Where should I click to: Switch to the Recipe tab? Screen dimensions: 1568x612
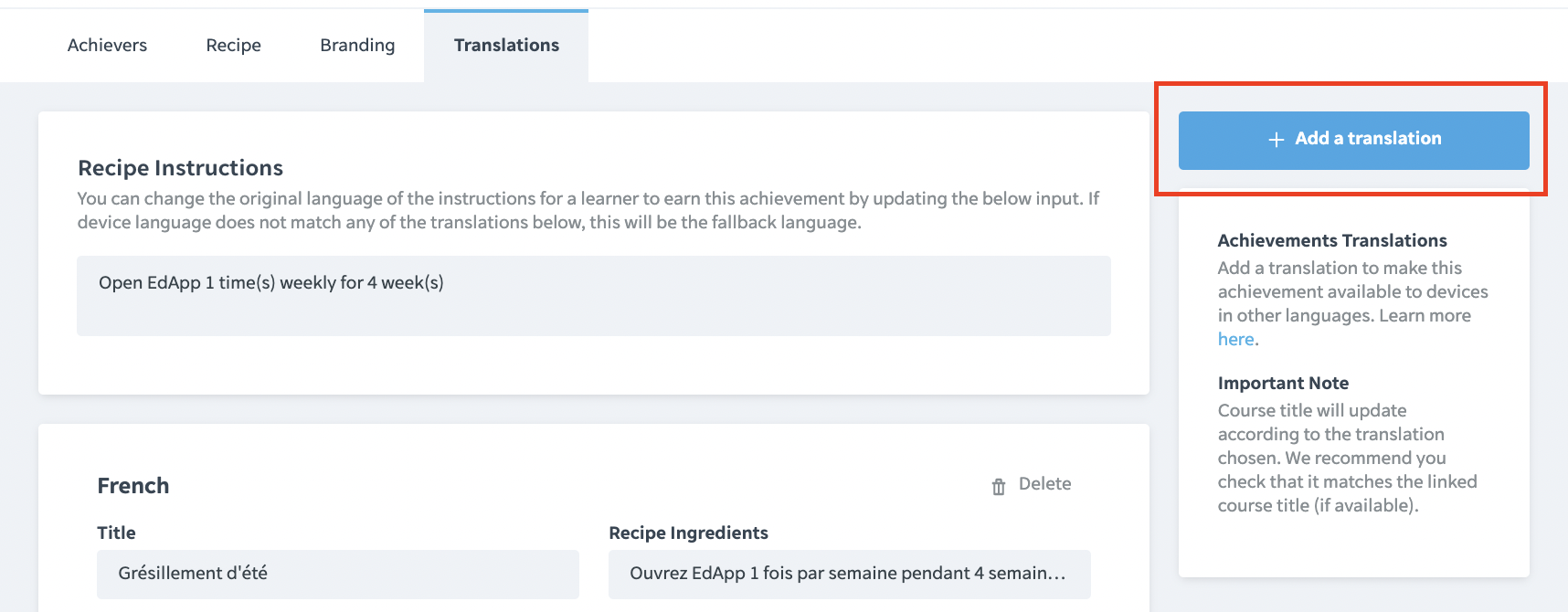coord(233,46)
